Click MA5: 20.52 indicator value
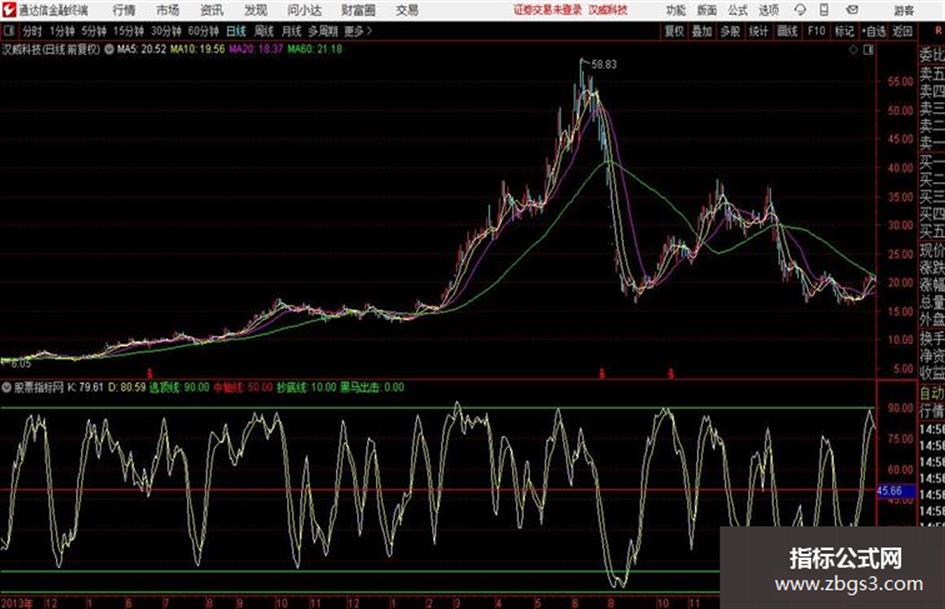The image size is (945, 609). tap(142, 49)
